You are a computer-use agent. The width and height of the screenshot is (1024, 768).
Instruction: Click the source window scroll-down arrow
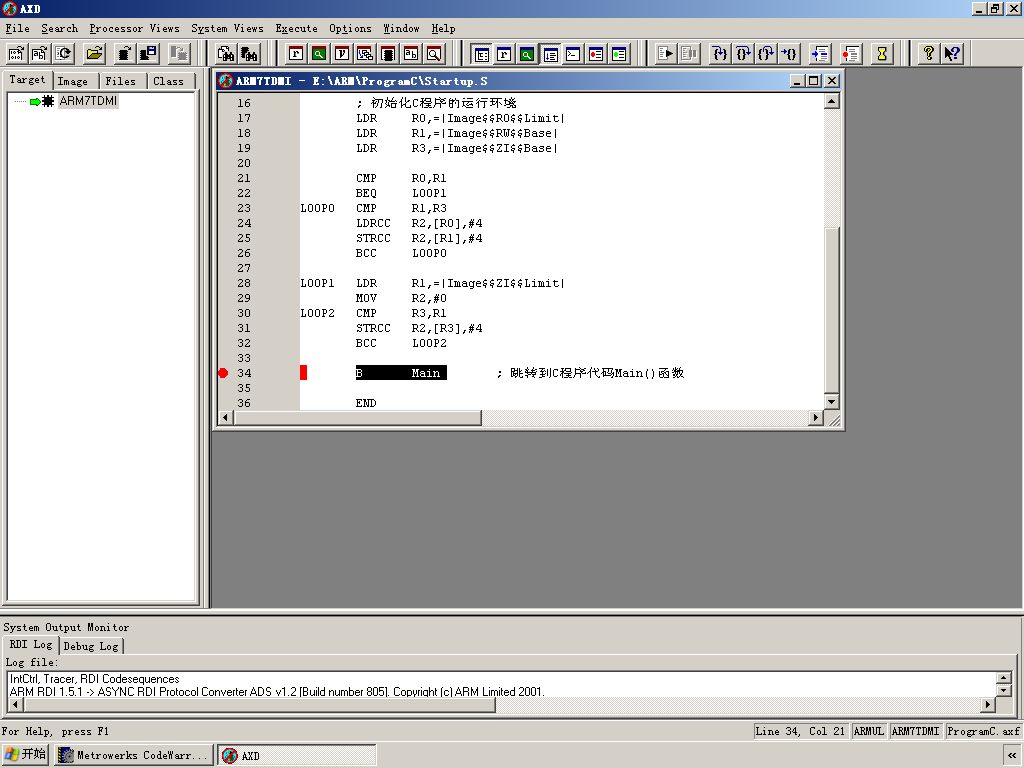click(831, 402)
